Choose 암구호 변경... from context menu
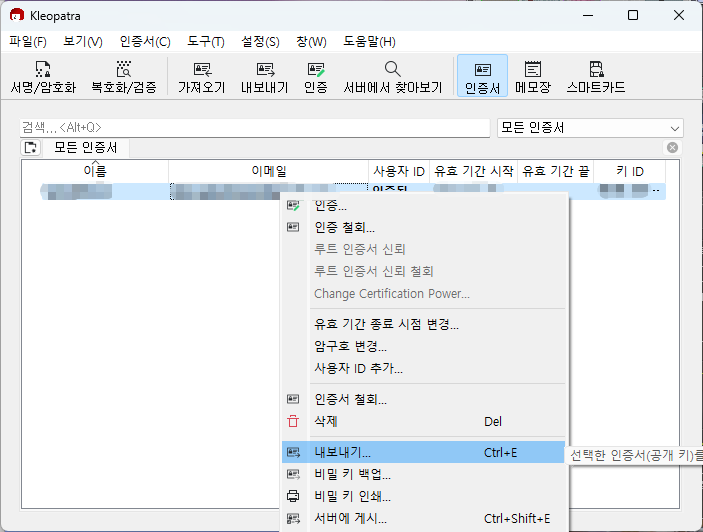 pyautogui.click(x=423, y=346)
